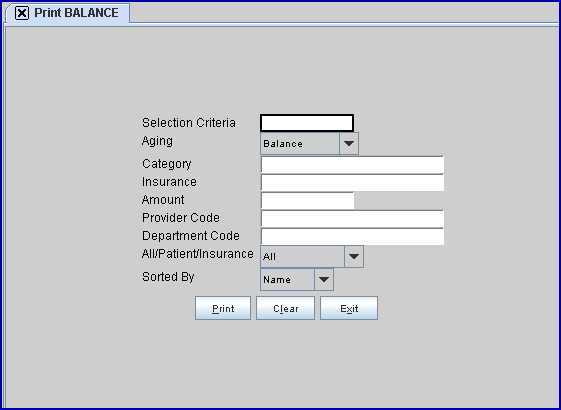This screenshot has width=561, height=410.
Task: Click the Clear button to reset fields
Action: (x=286, y=308)
